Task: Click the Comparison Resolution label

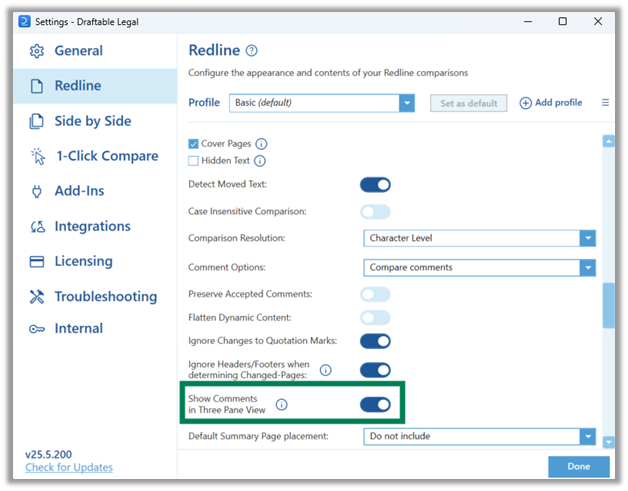Action: pyautogui.click(x=237, y=238)
